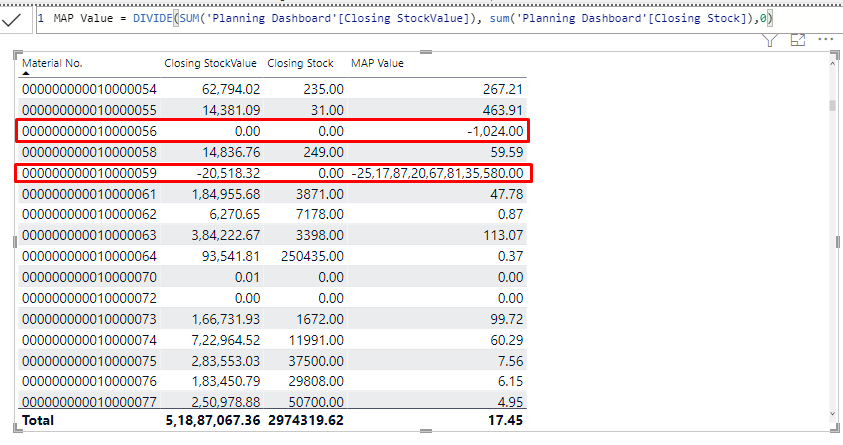The image size is (843, 445).
Task: Select material 000000000010000062 cell
Action: click(89, 214)
